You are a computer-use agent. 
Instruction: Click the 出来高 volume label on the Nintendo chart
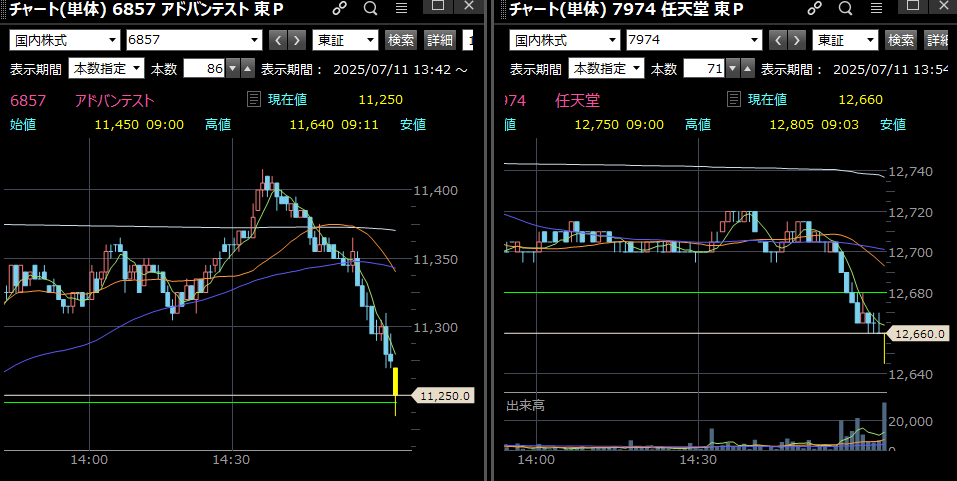tap(525, 405)
